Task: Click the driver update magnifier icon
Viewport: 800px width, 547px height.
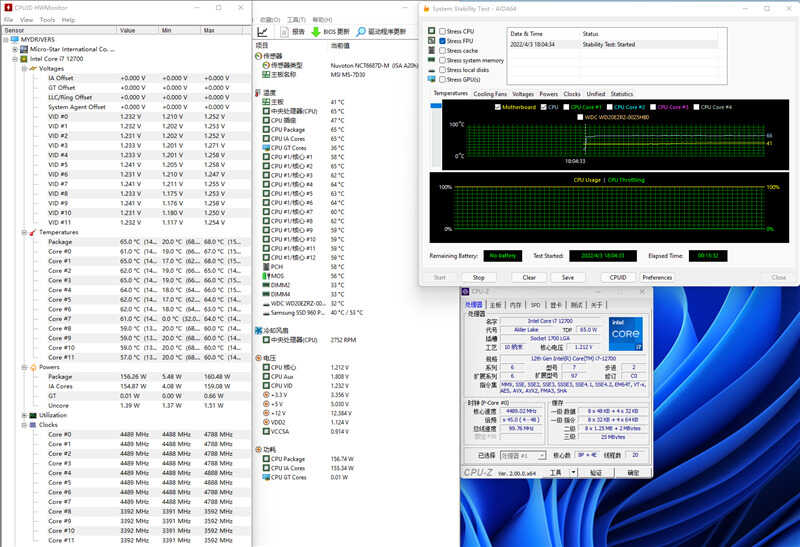Action: point(361,32)
